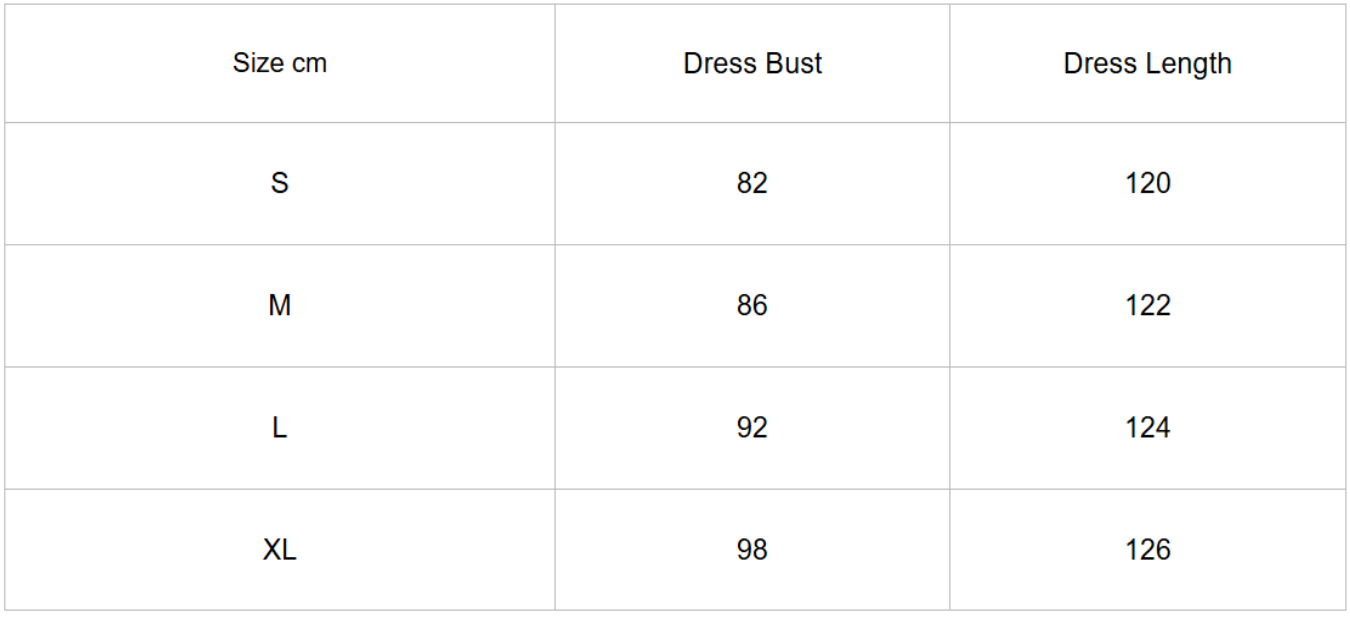Click divider between Size cm and Dress Bust headers
1350x617 pixels.
(555, 63)
